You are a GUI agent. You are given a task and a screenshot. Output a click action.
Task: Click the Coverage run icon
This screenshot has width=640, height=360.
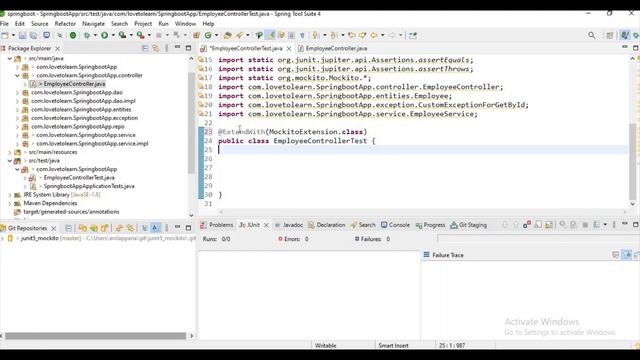(122, 36)
